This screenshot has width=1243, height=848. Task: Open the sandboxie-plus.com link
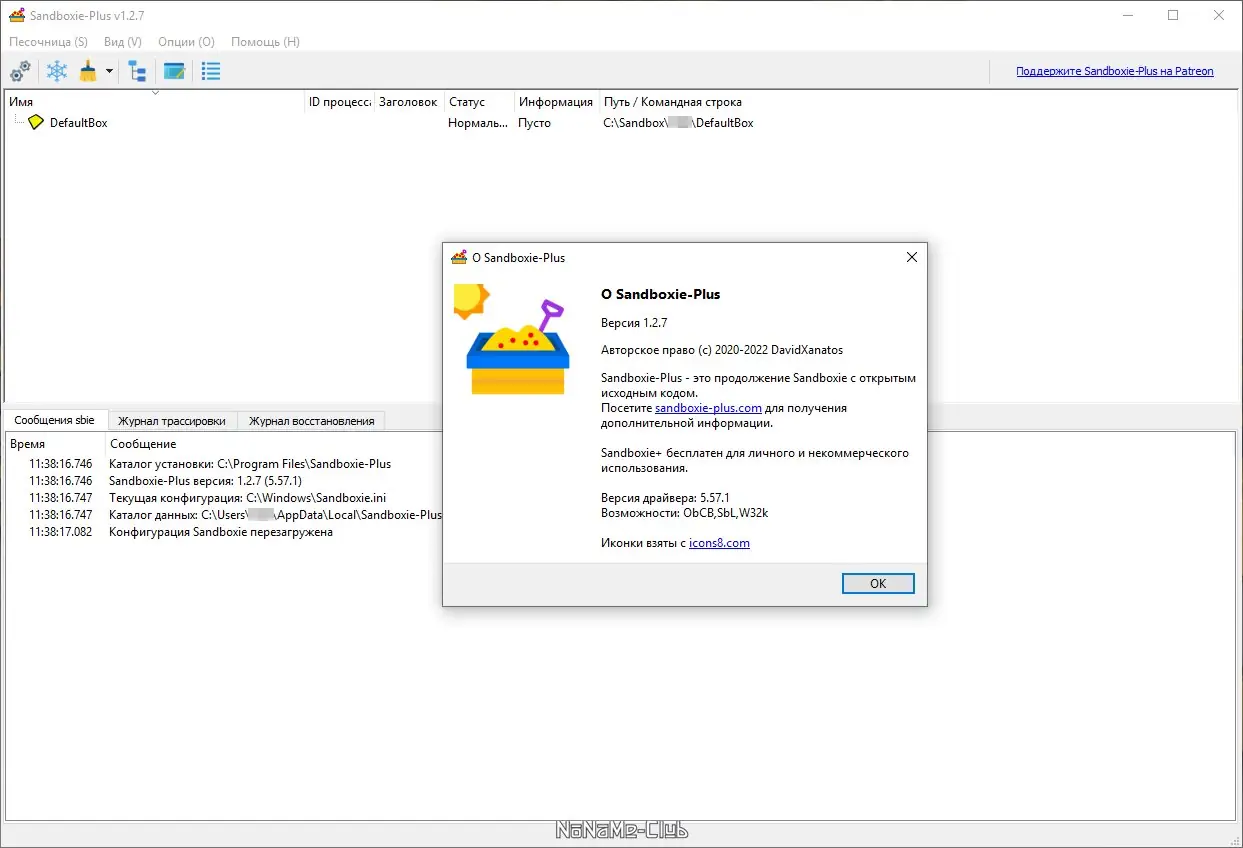(x=709, y=408)
